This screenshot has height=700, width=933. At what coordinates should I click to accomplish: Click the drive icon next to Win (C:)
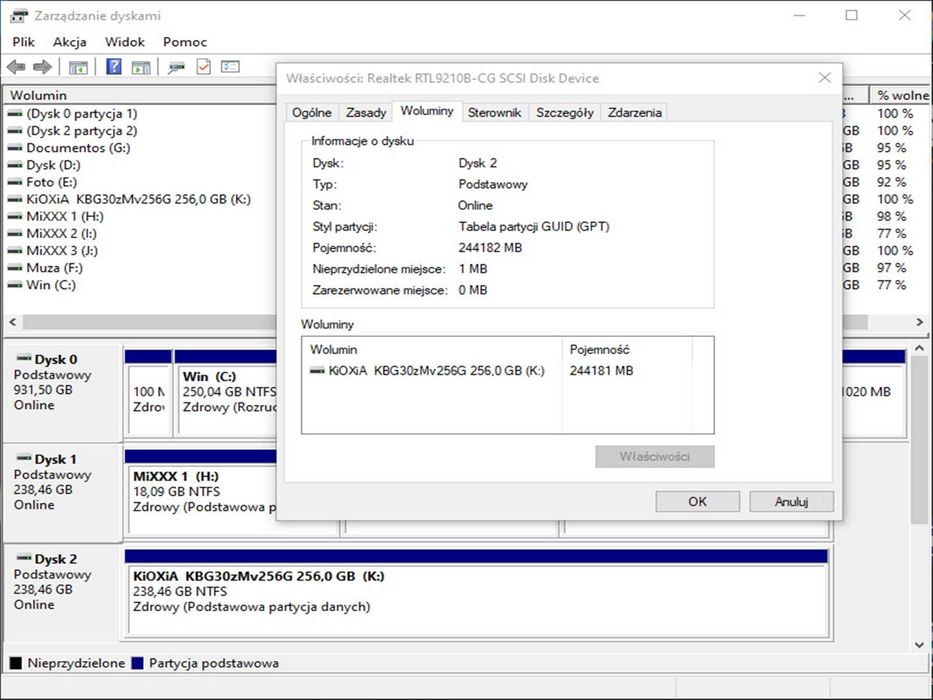15,285
